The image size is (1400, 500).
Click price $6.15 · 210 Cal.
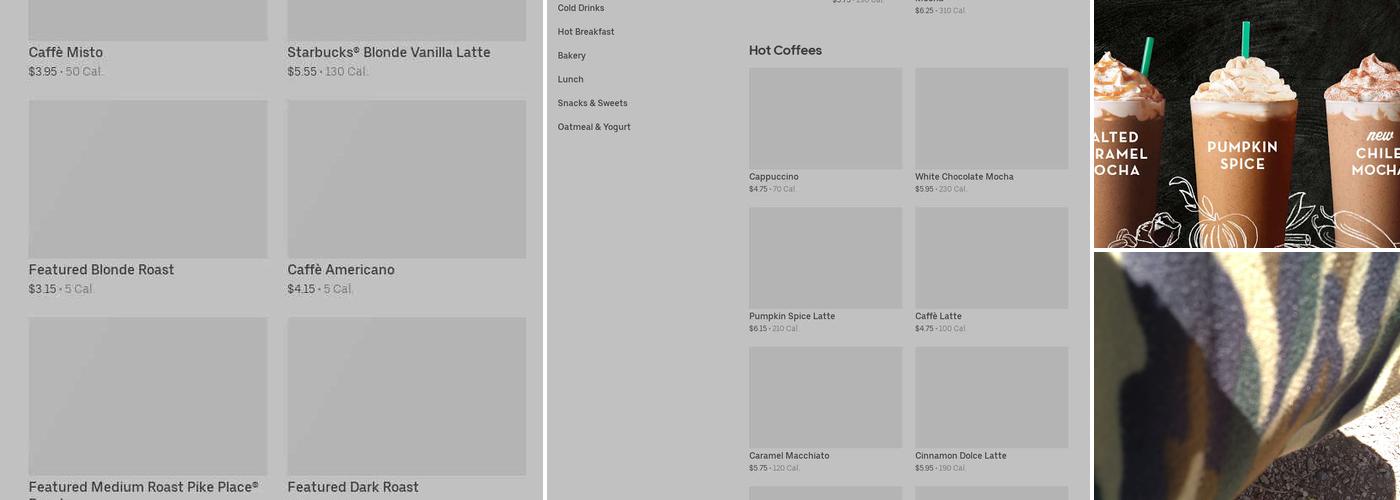(x=774, y=328)
